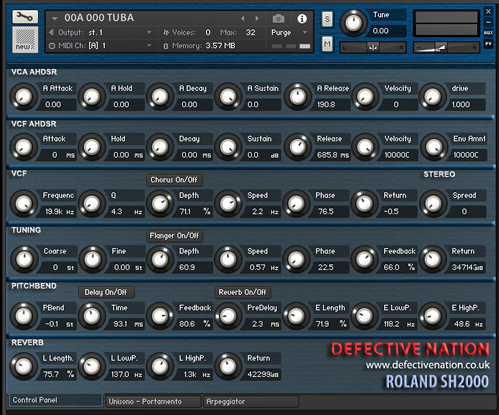The width and height of the screenshot is (499, 415).
Task: Click the Coarse tuning knob
Action: coord(24,259)
